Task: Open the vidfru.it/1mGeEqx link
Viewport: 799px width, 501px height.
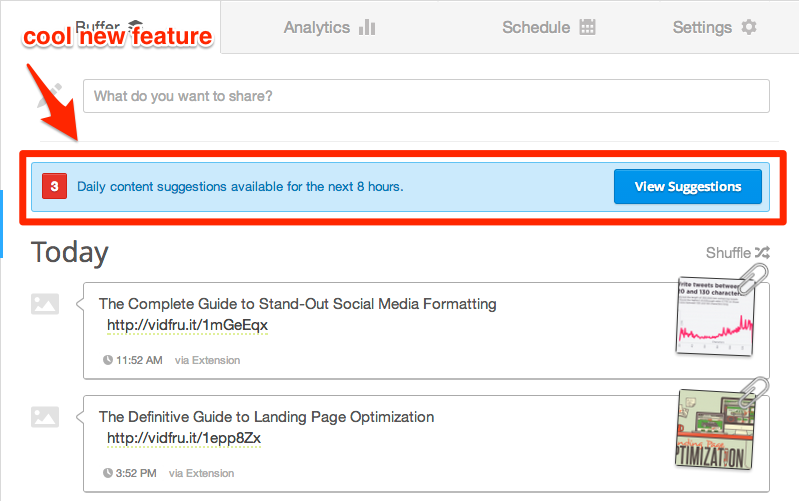Action: [x=187, y=325]
